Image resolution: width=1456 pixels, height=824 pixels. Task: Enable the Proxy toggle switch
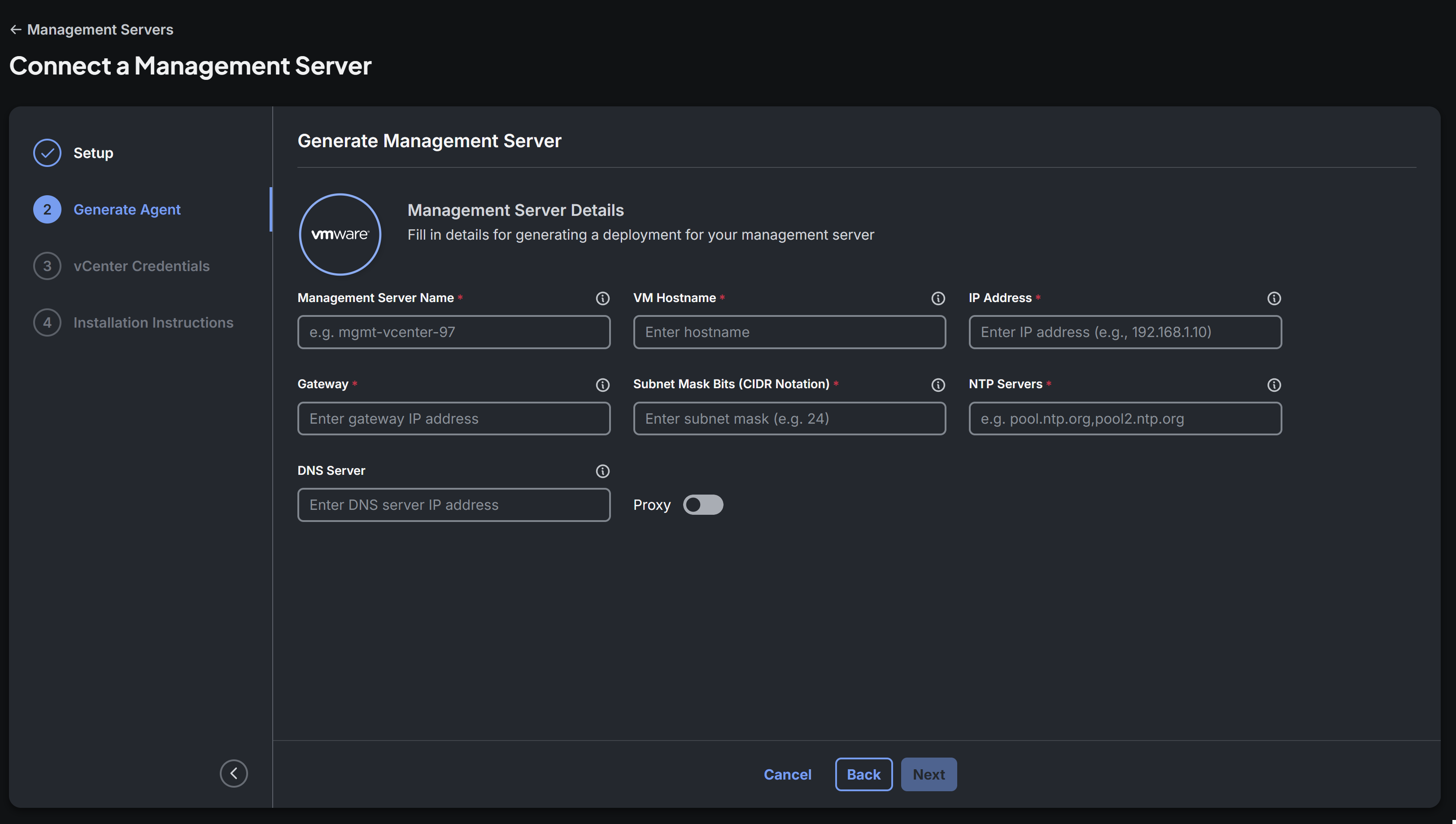click(703, 505)
